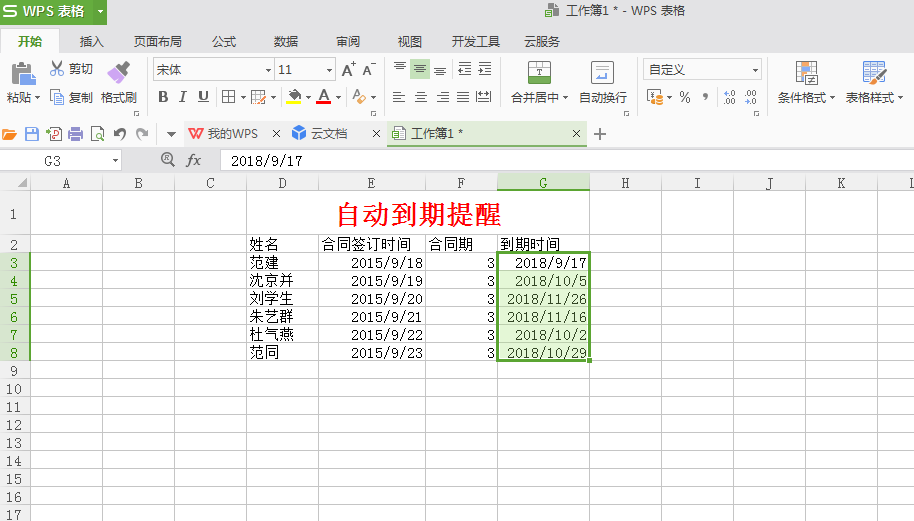Add a new document tab
Viewport: 914px width, 521px height.
600,134
